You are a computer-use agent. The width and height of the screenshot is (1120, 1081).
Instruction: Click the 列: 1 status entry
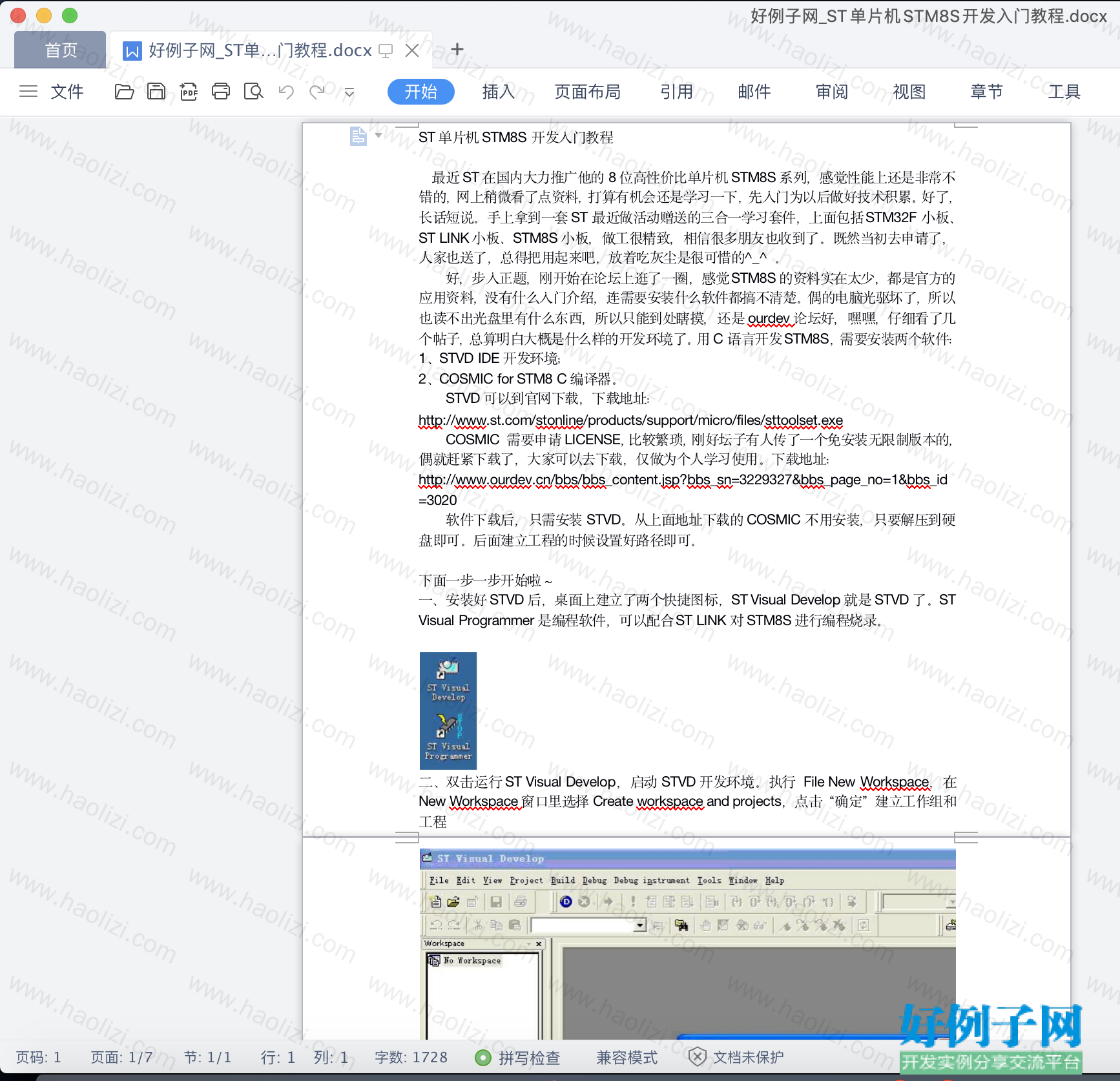[331, 1057]
